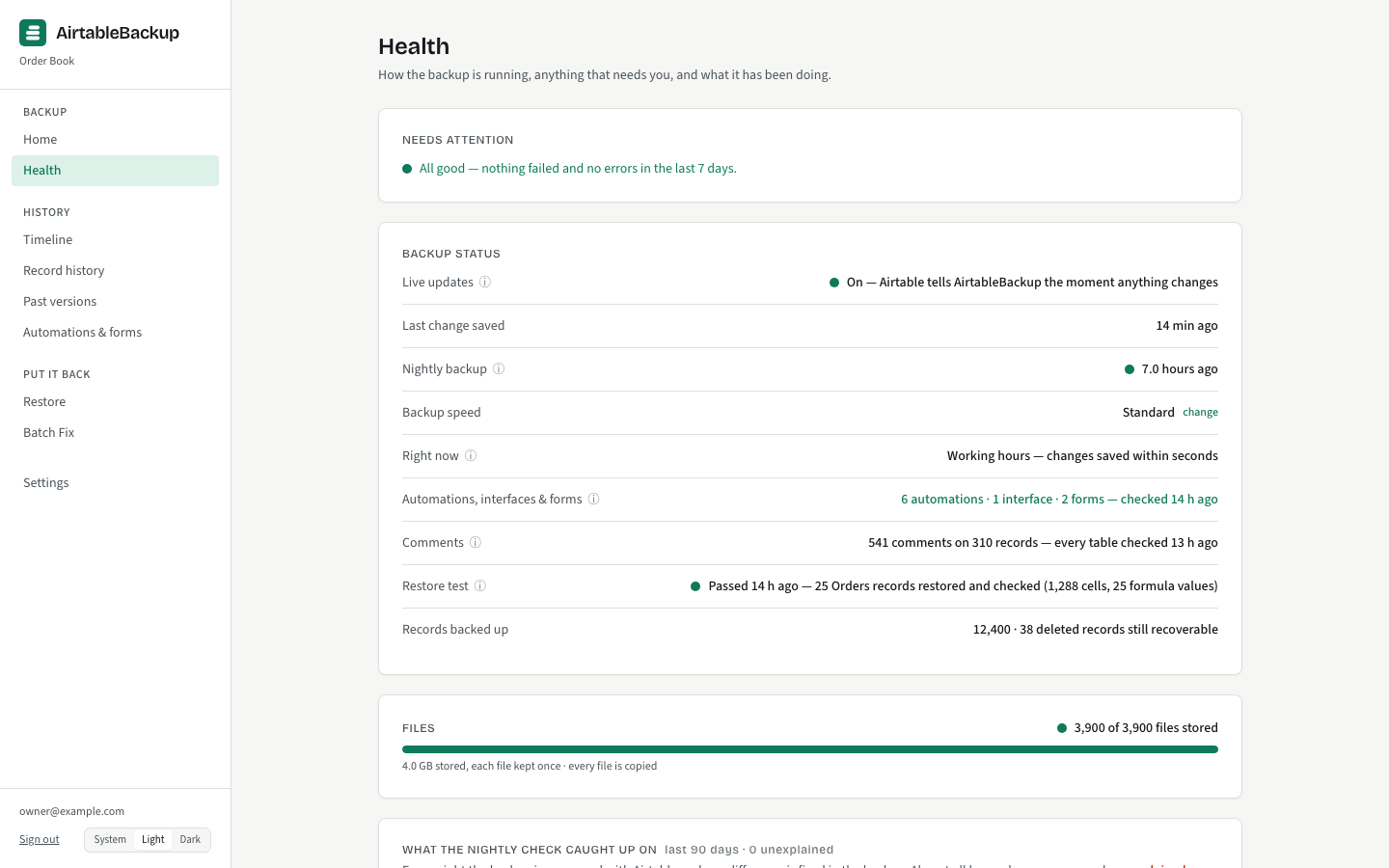This screenshot has width=1389, height=868.
Task: Show info for Nightly backup
Action: pos(499,369)
